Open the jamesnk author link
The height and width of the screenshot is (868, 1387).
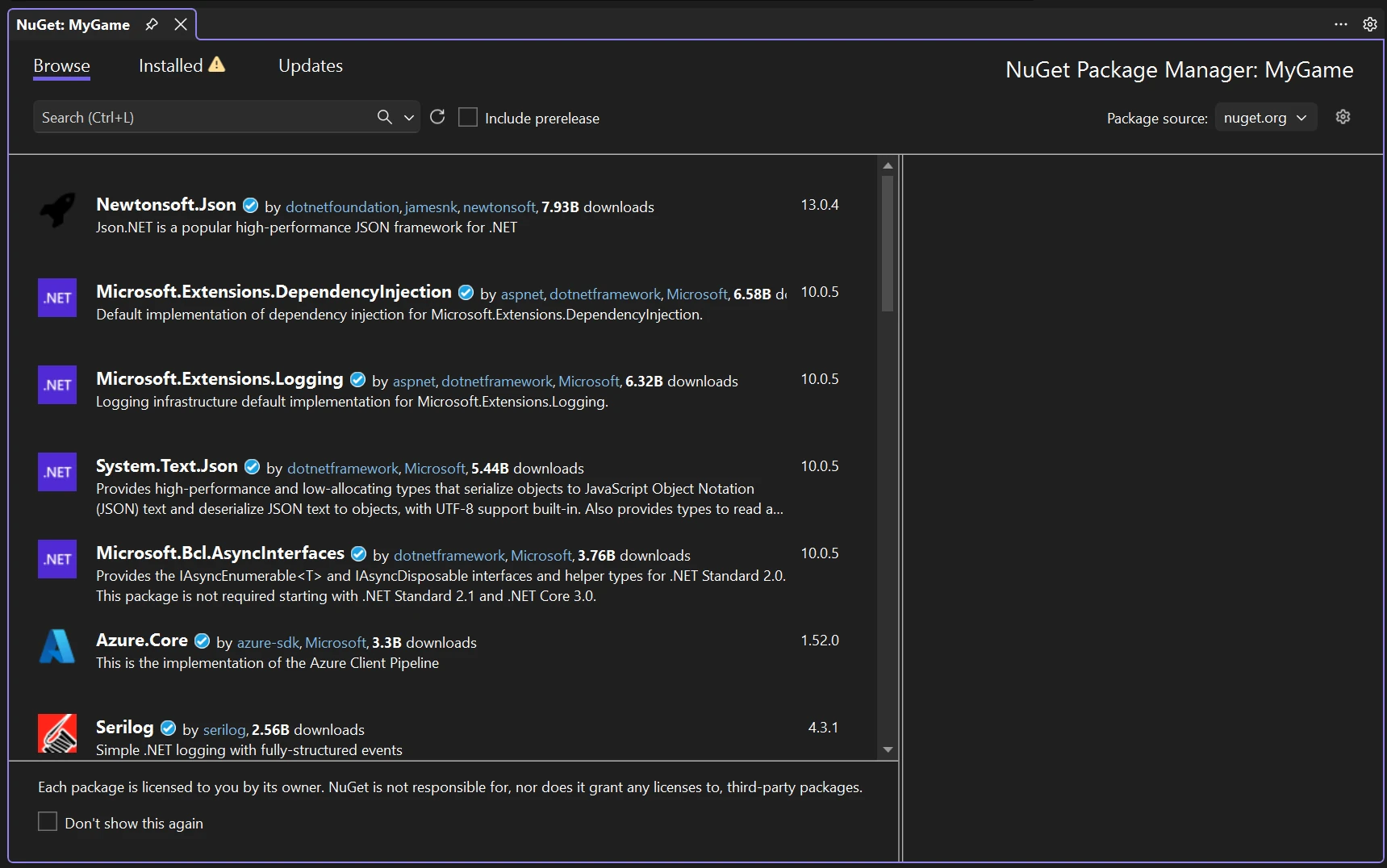[431, 207]
